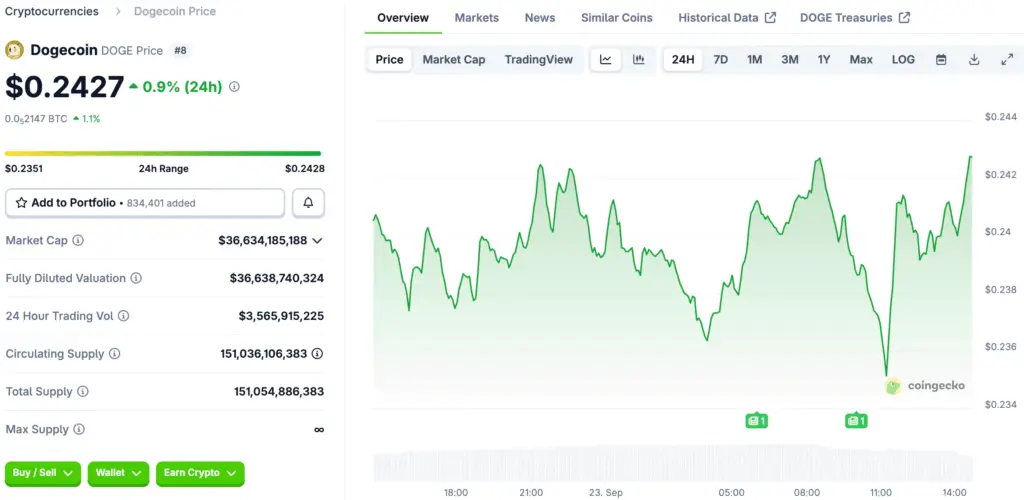Open info icon next to 24h price change

234,86
